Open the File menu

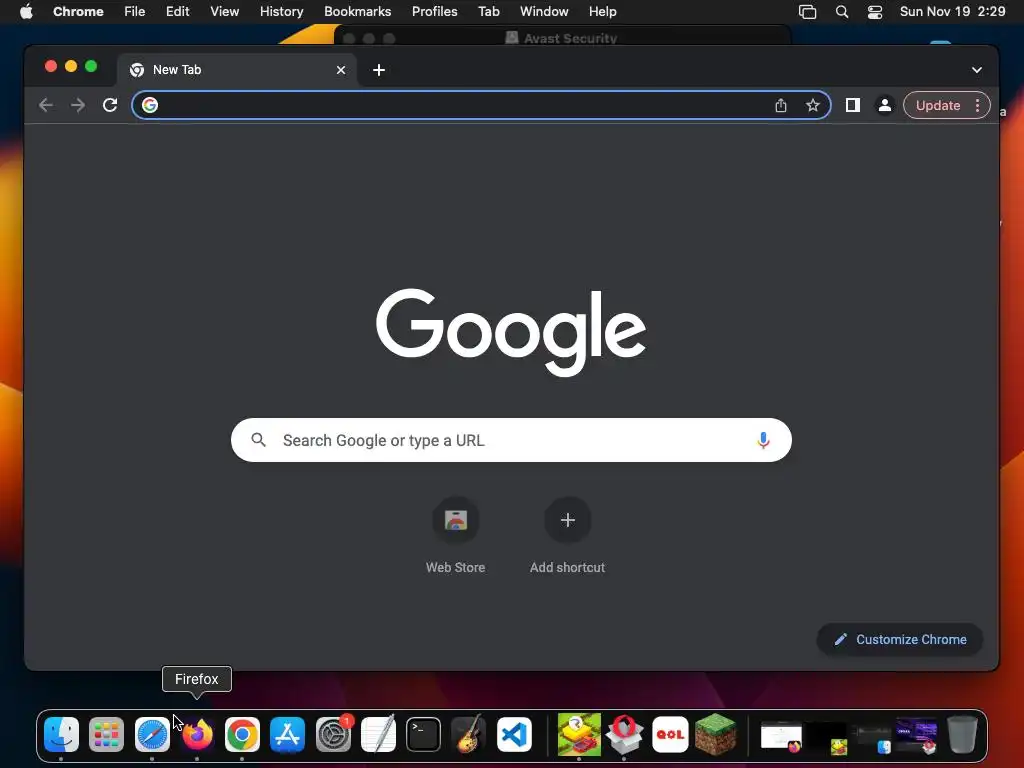point(135,11)
